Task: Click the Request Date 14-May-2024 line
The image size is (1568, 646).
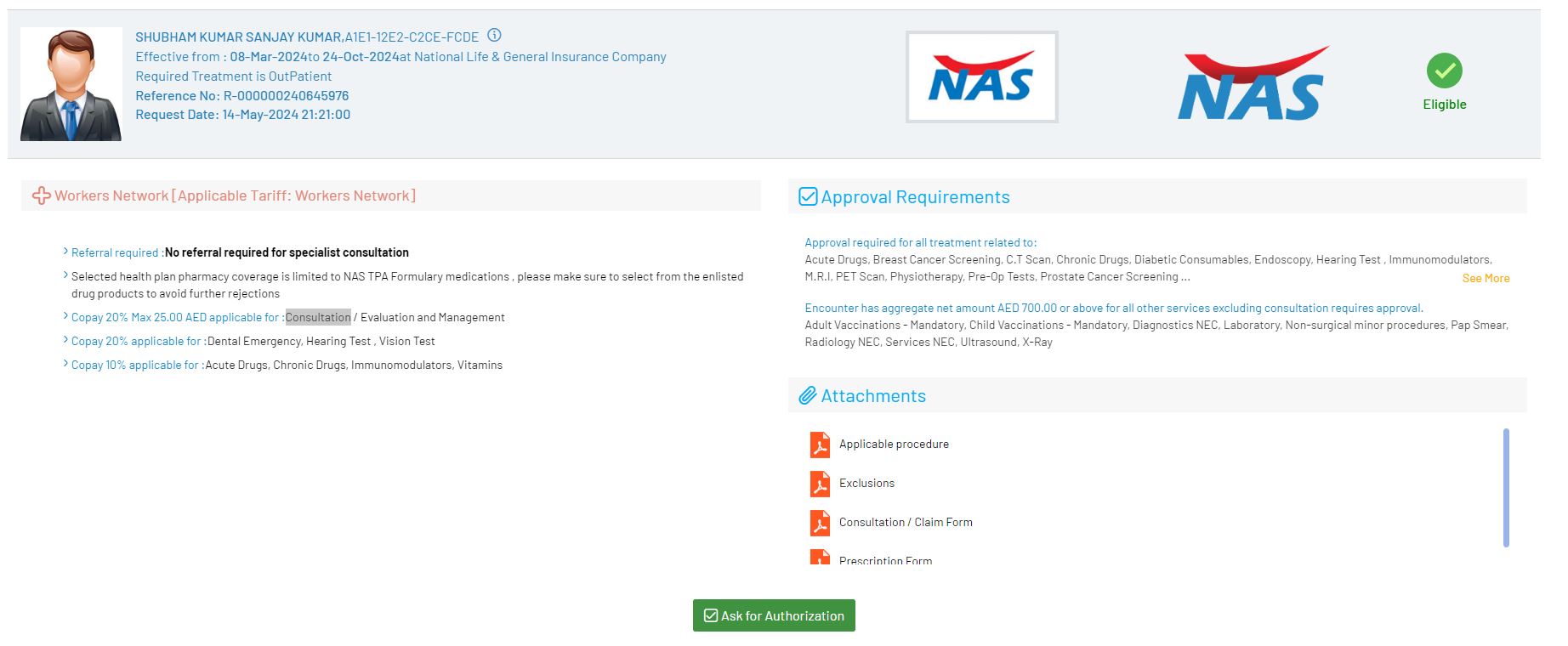Action: click(243, 115)
